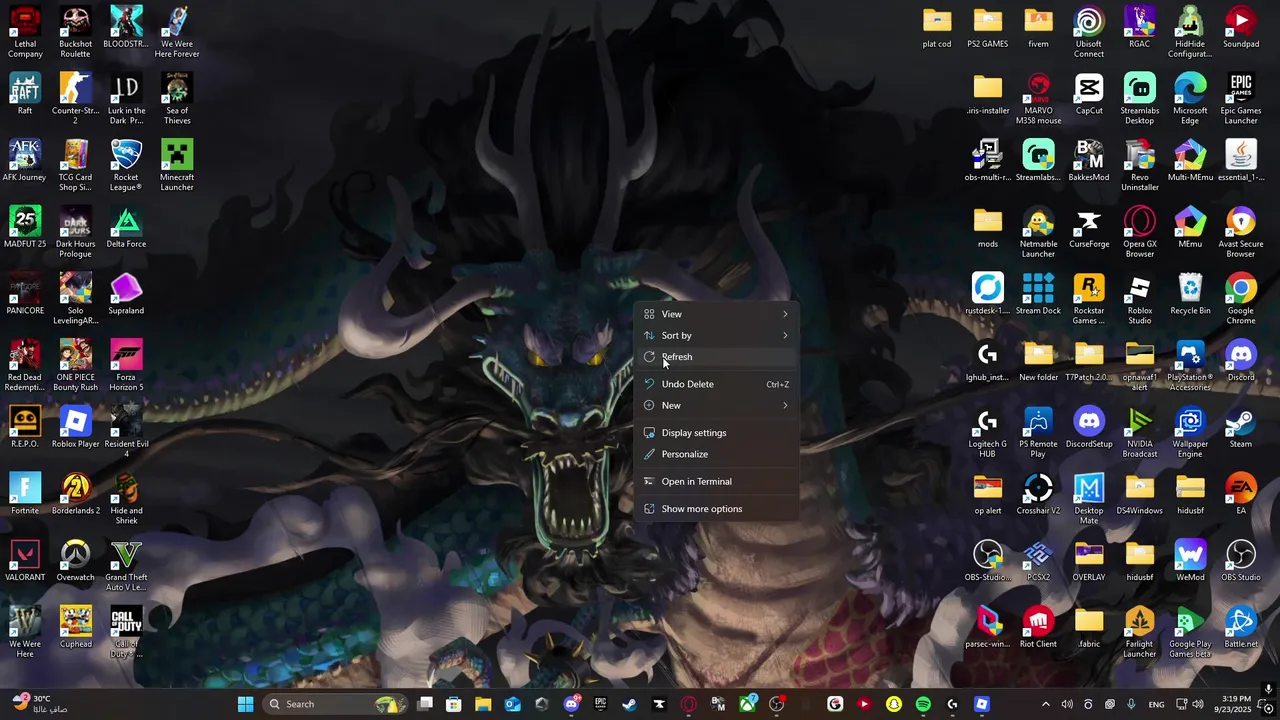This screenshot has height=720, width=1280.
Task: Select the Forza Horizon 5 icon
Action: coord(126,366)
